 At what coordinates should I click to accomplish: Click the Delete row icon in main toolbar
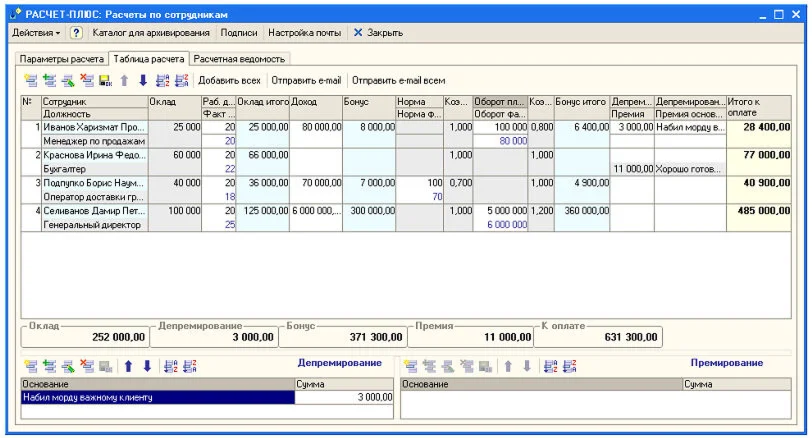(x=86, y=80)
